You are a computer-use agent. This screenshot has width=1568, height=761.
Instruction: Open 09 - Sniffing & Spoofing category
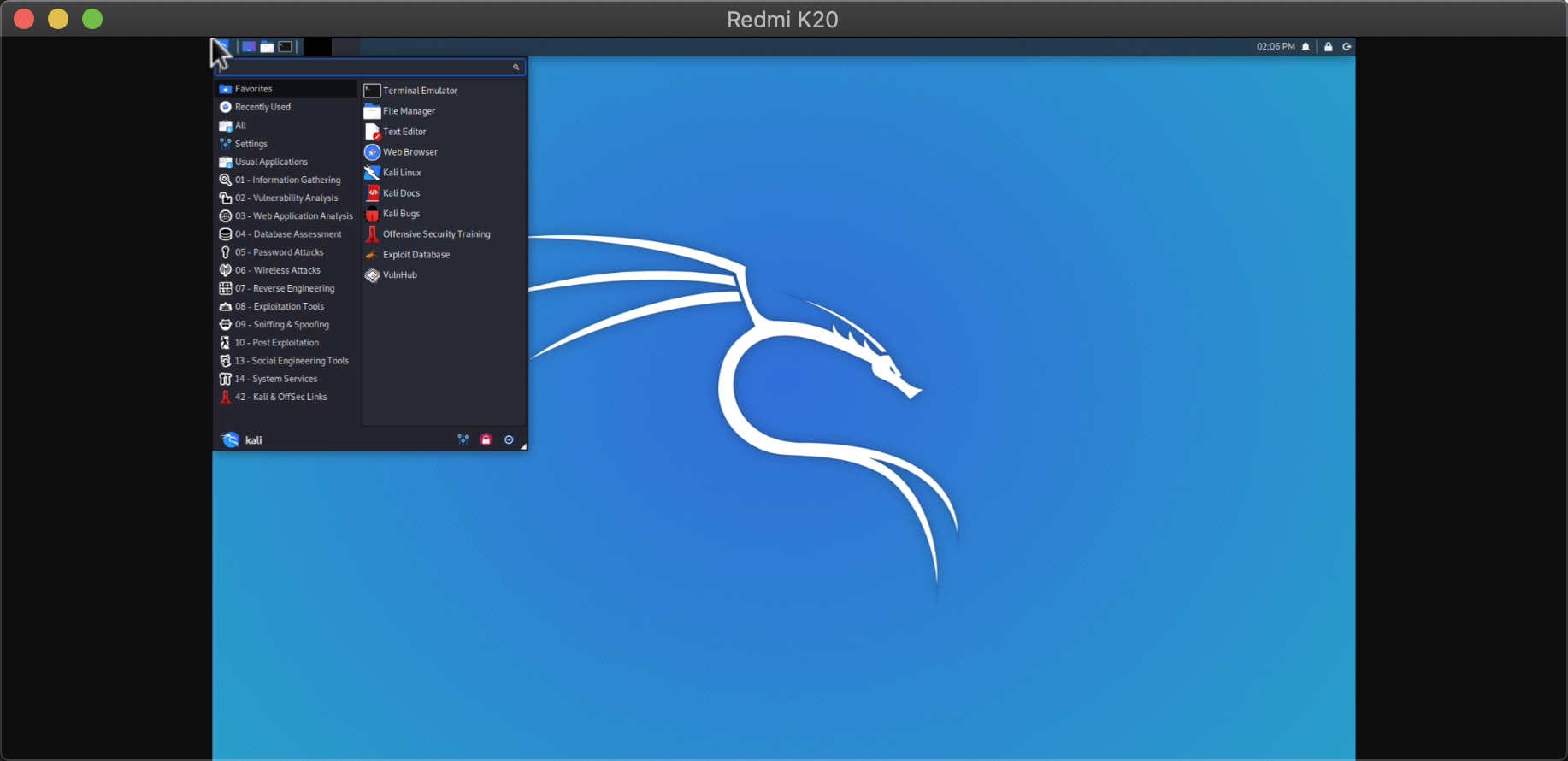286,325
